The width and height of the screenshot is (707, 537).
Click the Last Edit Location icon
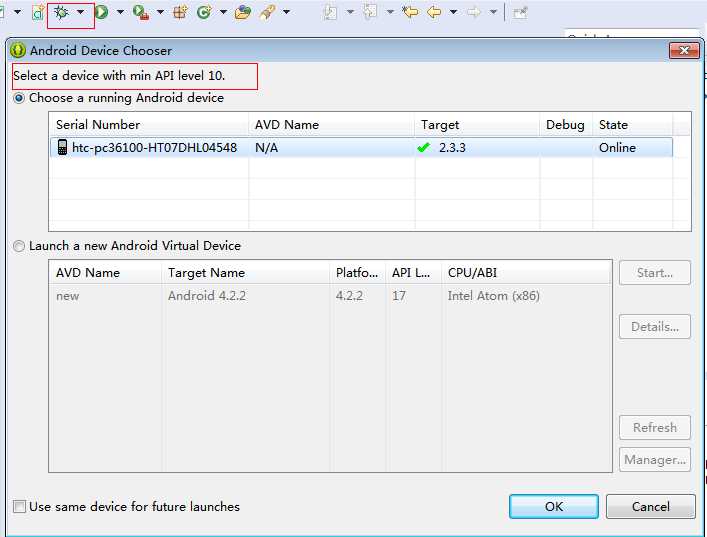click(x=410, y=12)
